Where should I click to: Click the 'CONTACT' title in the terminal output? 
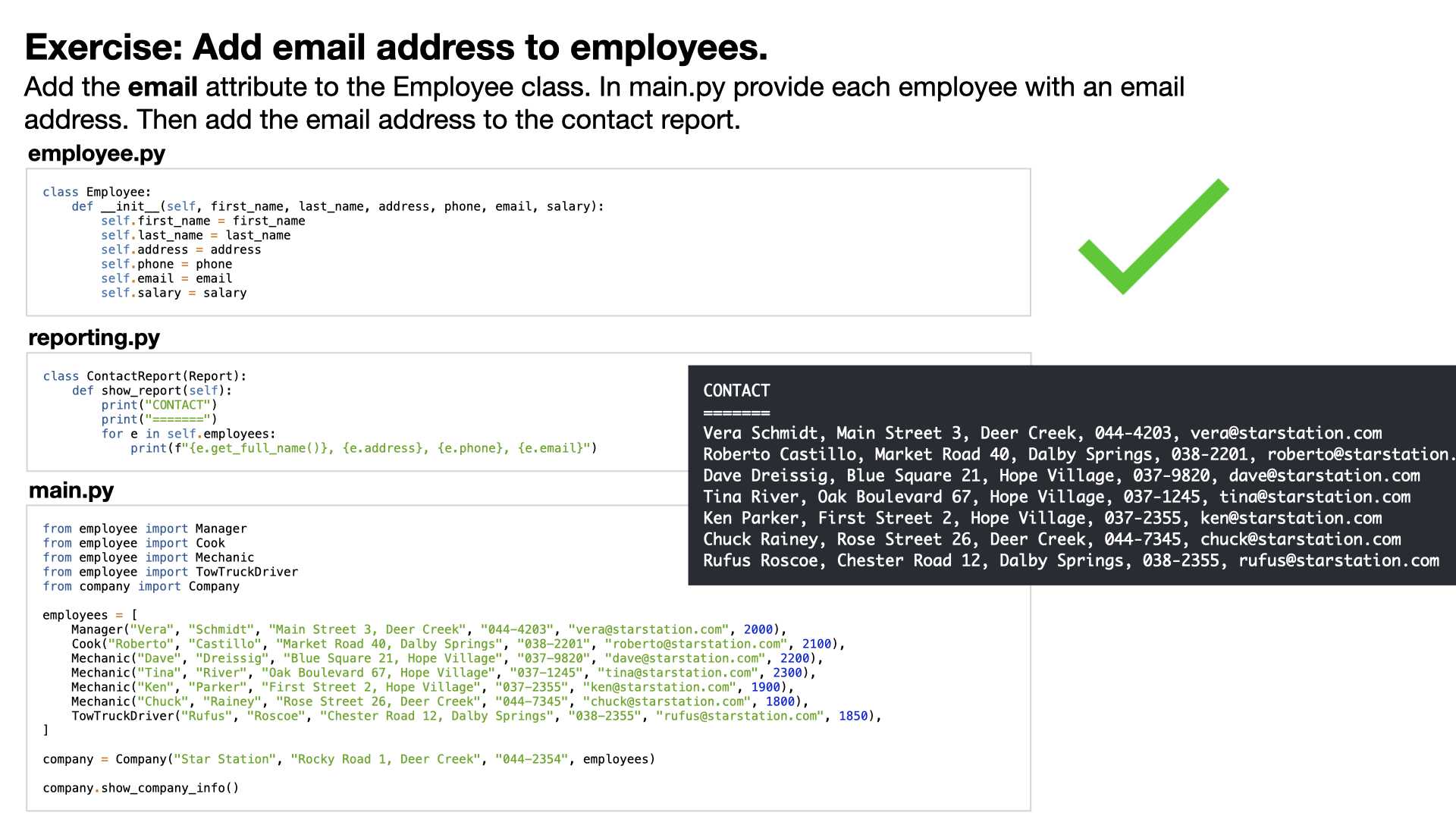736,391
